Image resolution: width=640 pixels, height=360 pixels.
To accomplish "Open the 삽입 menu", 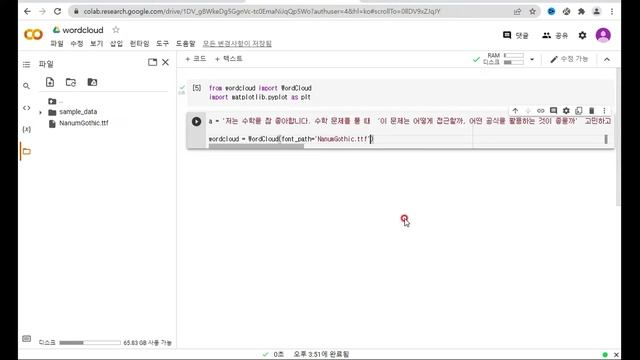I will tap(116, 43).
